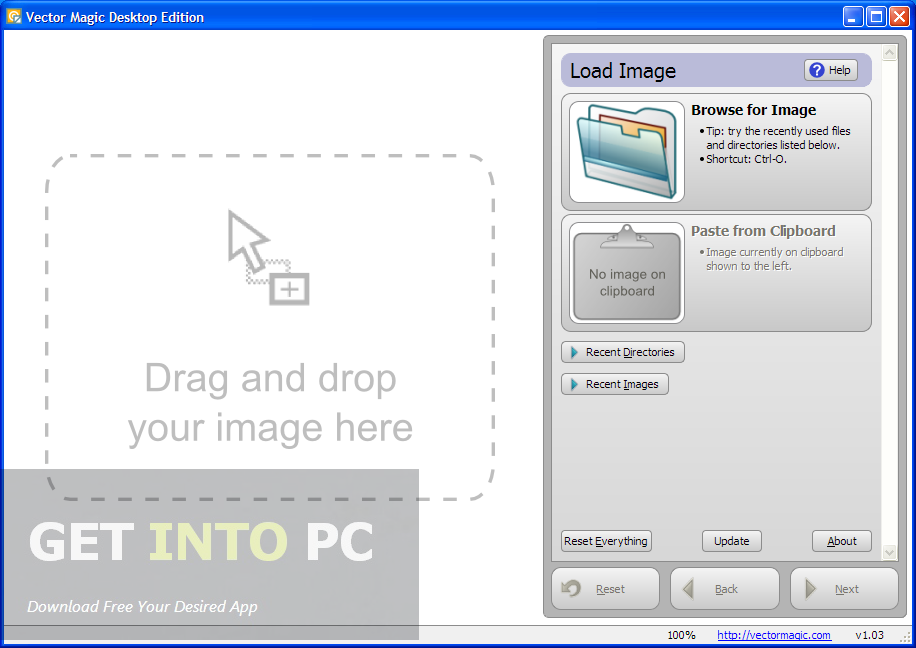Expand the Recent Images list
This screenshot has width=916, height=648.
pyautogui.click(x=614, y=384)
